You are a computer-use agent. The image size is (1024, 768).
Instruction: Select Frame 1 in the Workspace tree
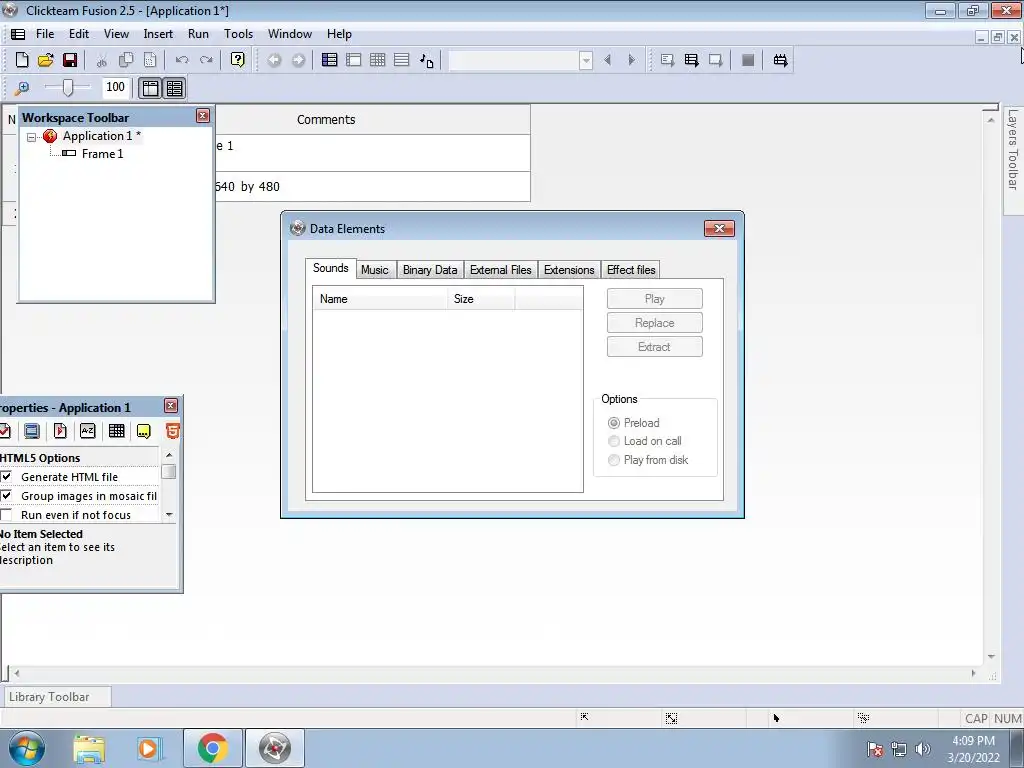tap(102, 154)
